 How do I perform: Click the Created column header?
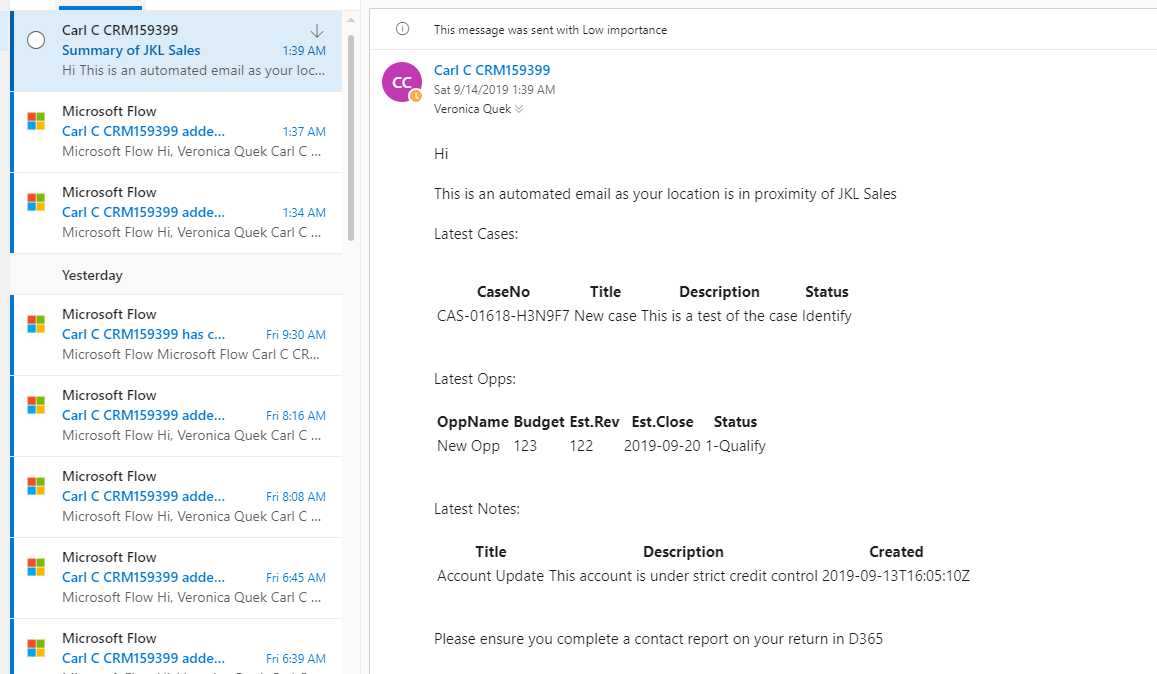(x=896, y=551)
